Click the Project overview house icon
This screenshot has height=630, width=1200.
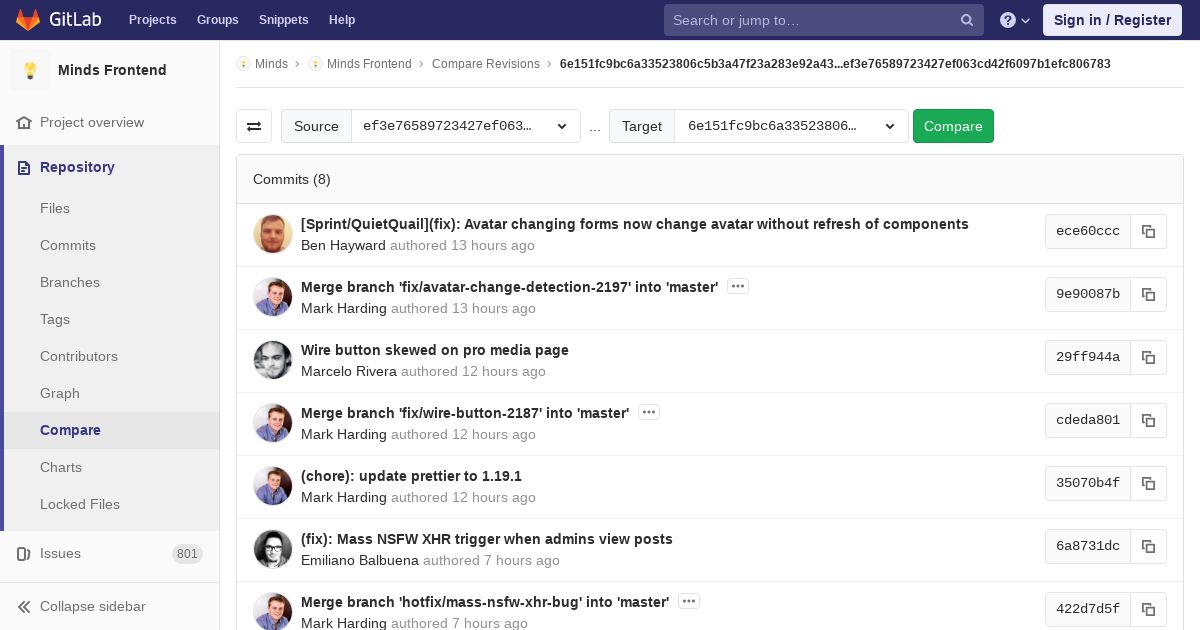click(x=24, y=123)
